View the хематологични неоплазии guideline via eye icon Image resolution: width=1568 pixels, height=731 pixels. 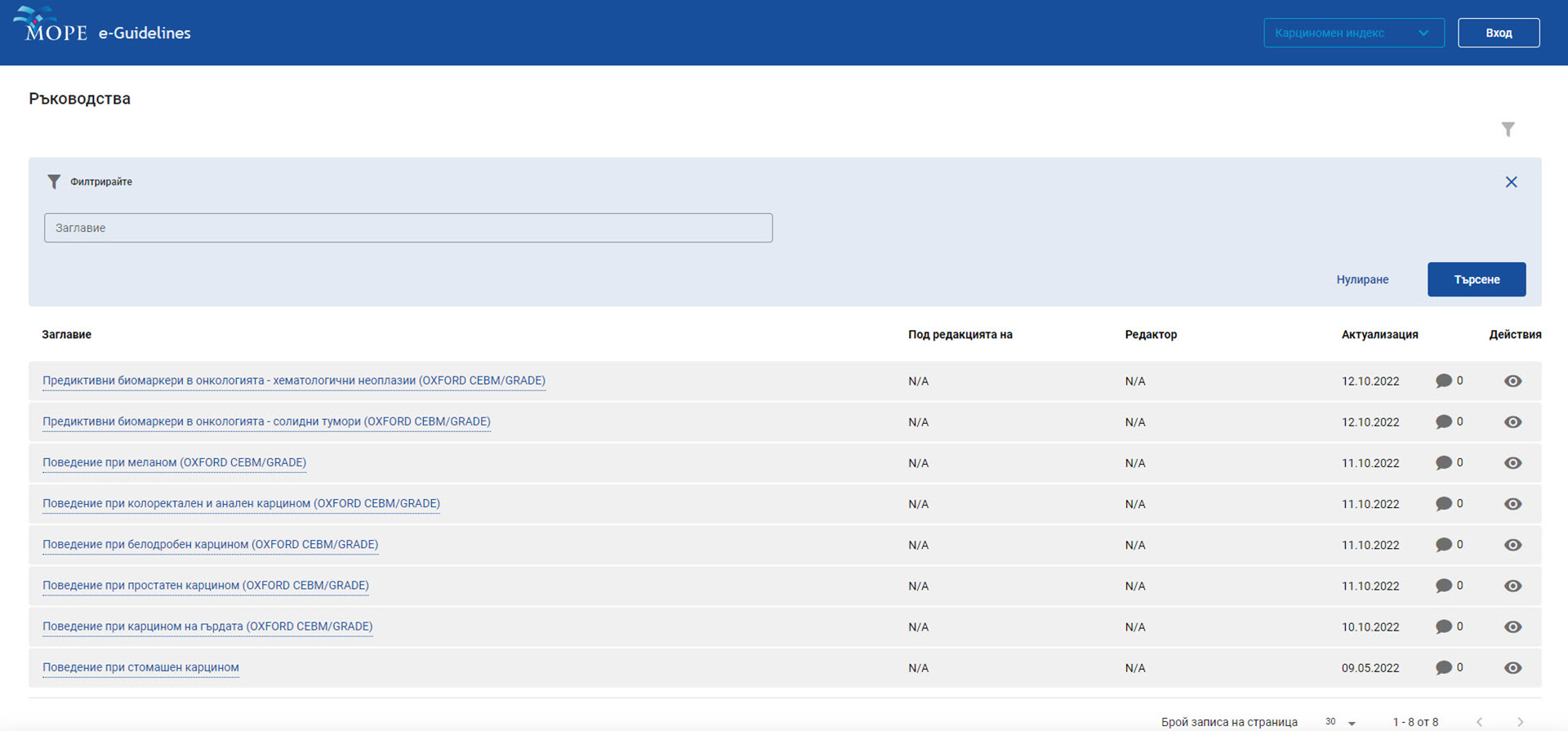pos(1513,381)
